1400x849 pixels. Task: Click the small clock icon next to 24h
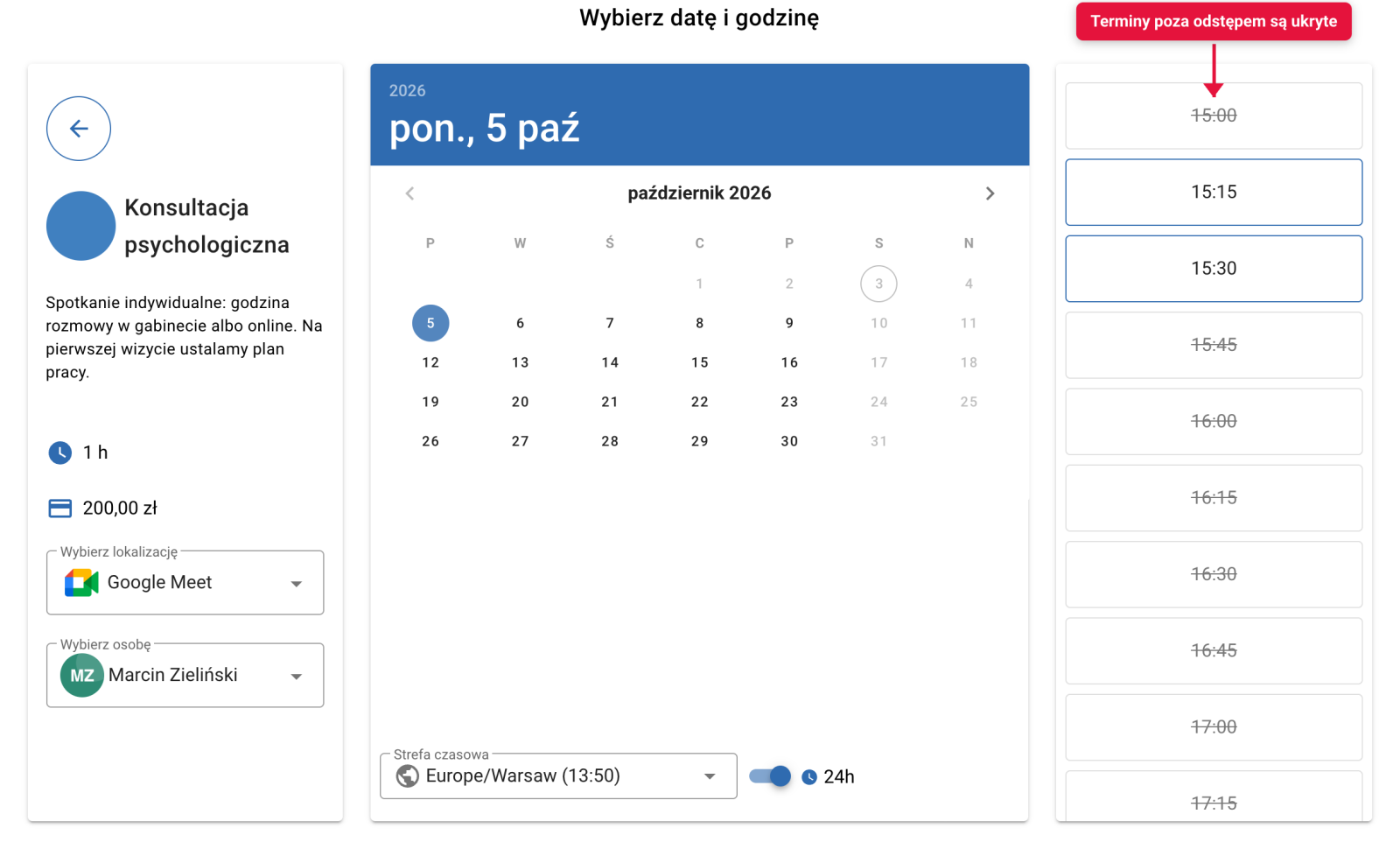809,777
